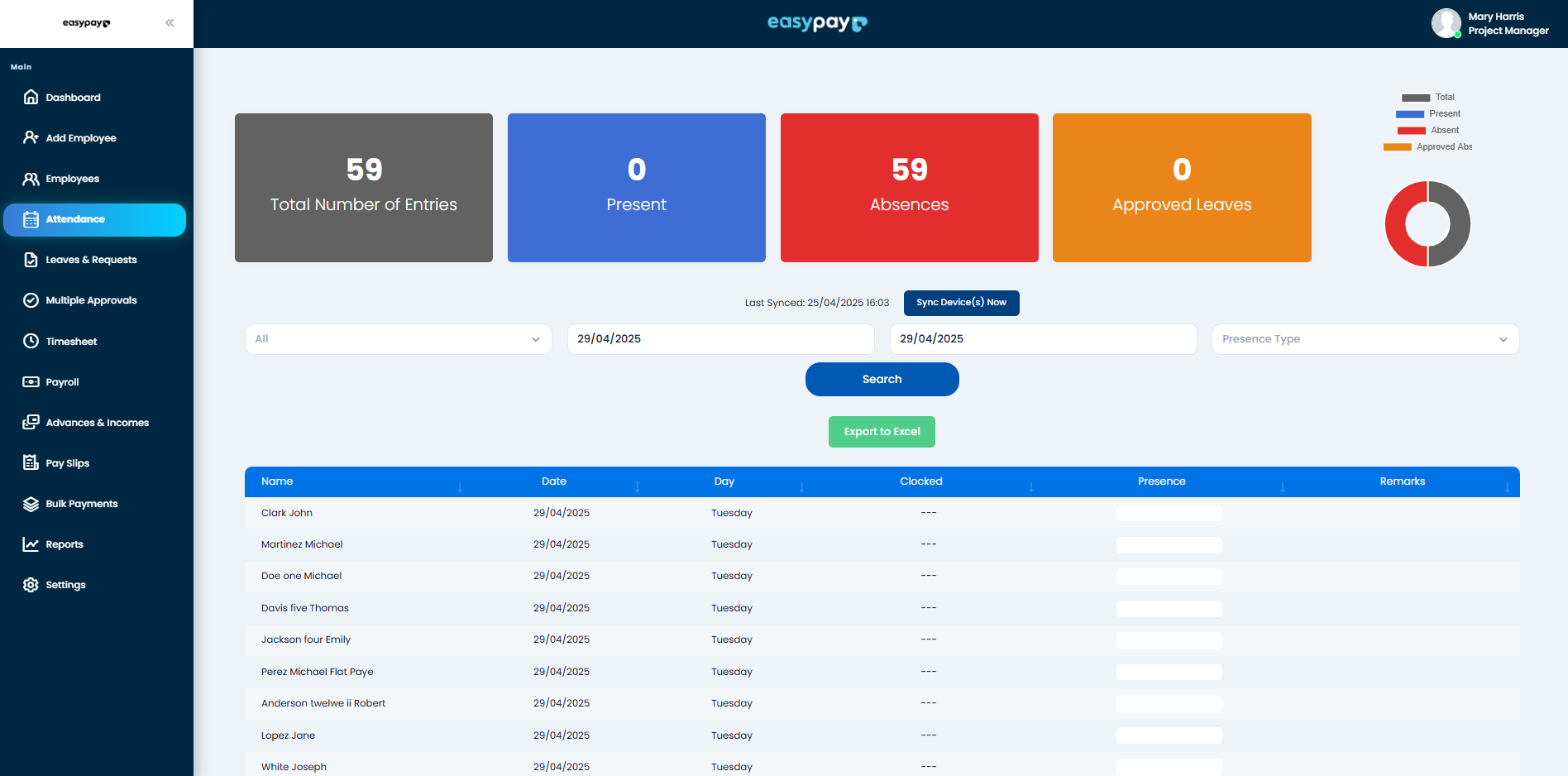Open the Presence Type dropdown

pos(1364,338)
